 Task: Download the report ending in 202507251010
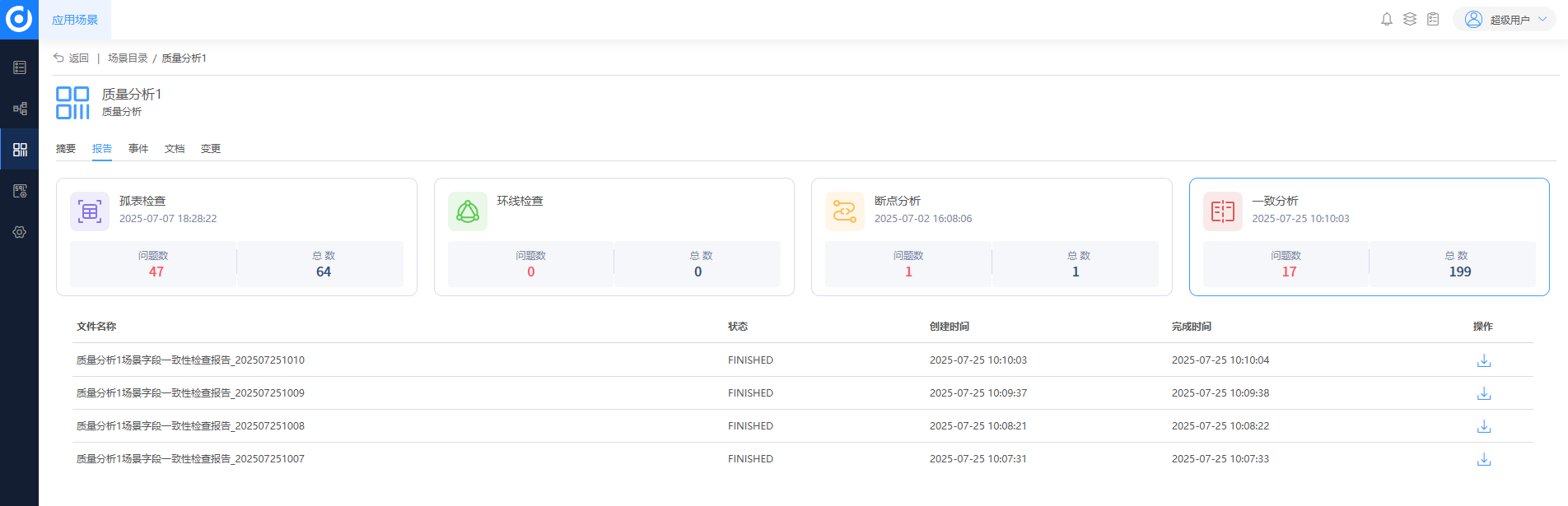(1484, 360)
